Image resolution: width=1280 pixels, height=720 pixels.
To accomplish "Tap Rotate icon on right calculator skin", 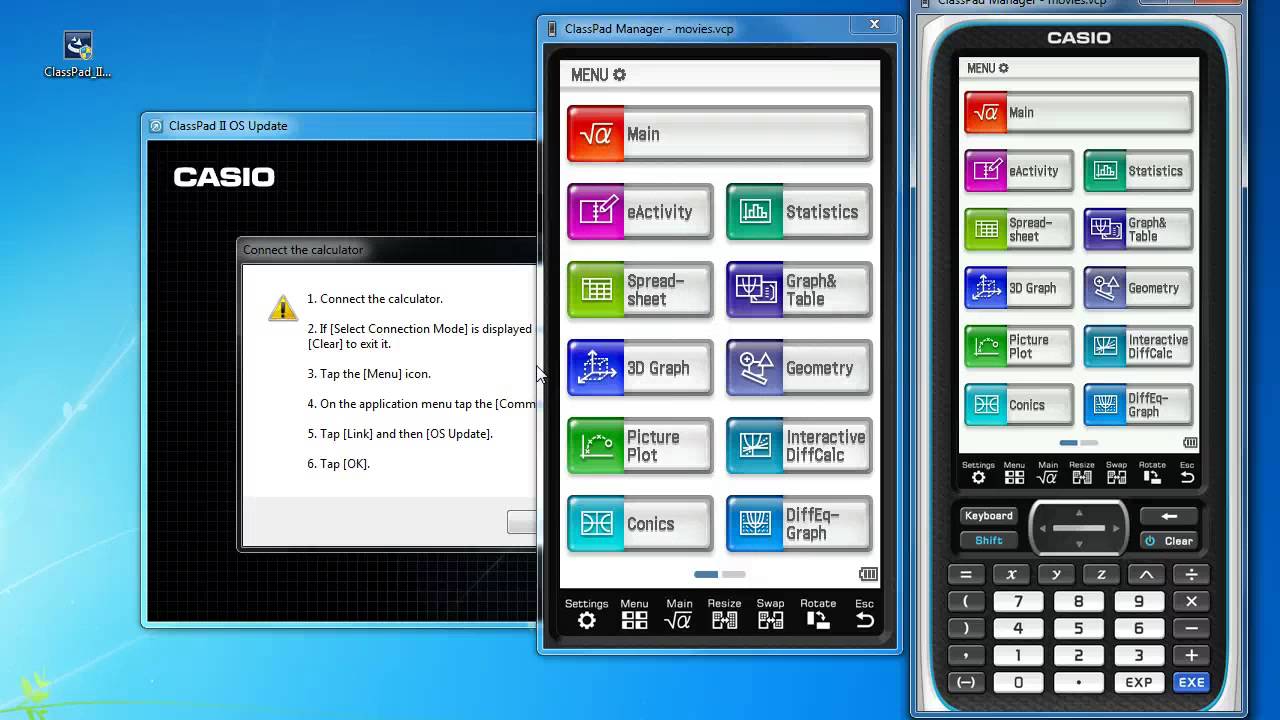I will 1152,473.
